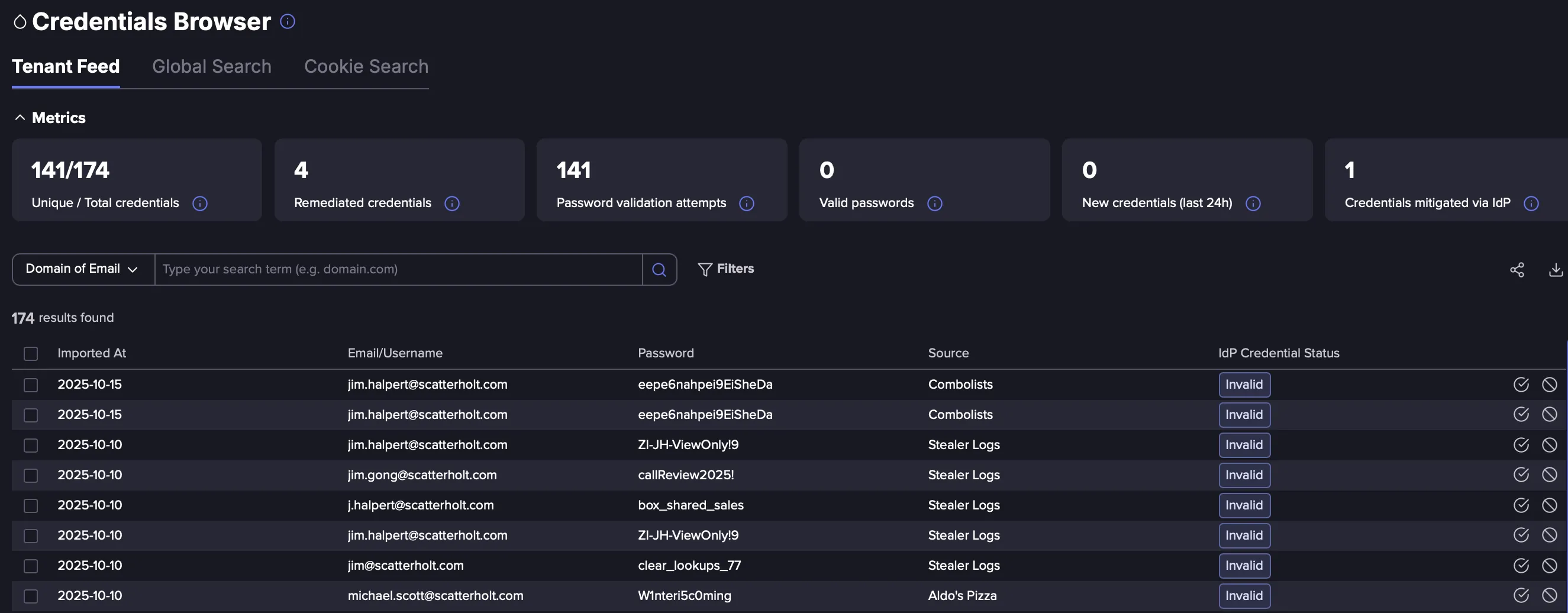Check the michael.scott@scatterholt.com row checkbox

click(30, 596)
